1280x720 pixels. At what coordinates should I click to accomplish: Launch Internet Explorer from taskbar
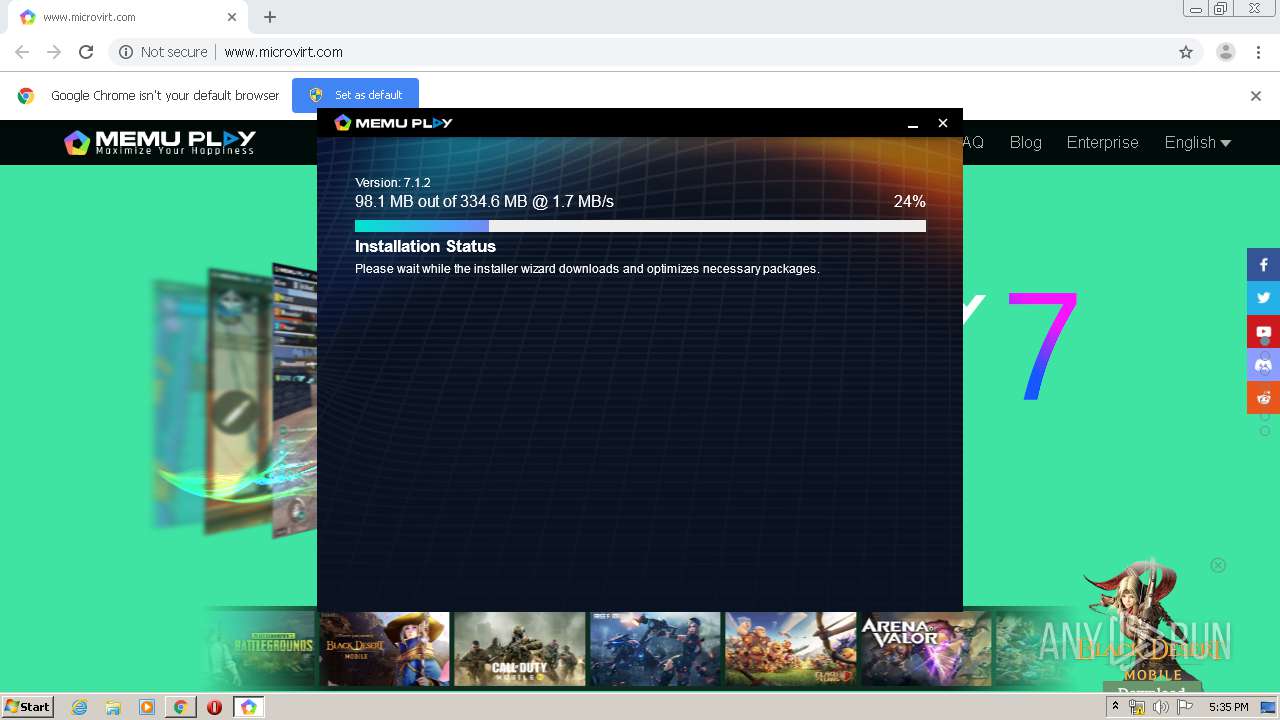[x=79, y=707]
